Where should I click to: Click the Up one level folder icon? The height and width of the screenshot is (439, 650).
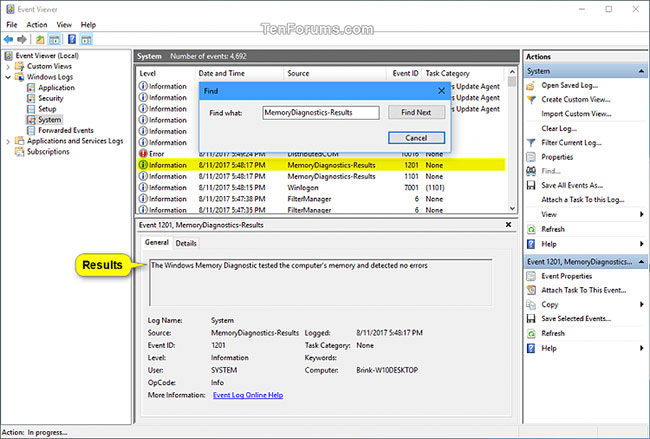40,39
